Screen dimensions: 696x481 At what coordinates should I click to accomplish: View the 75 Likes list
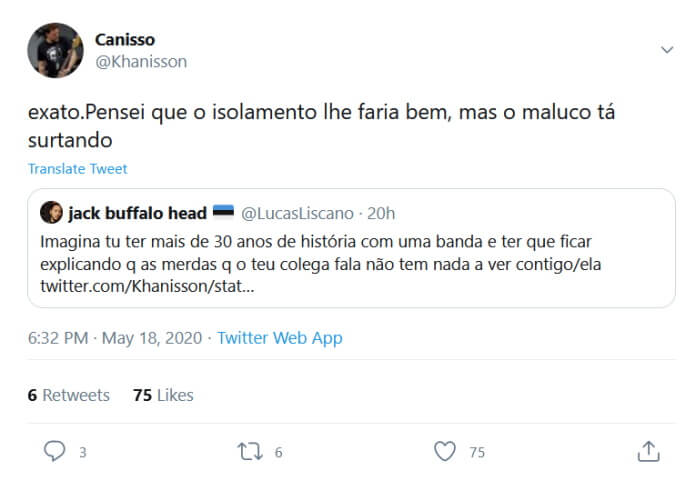pos(163,395)
